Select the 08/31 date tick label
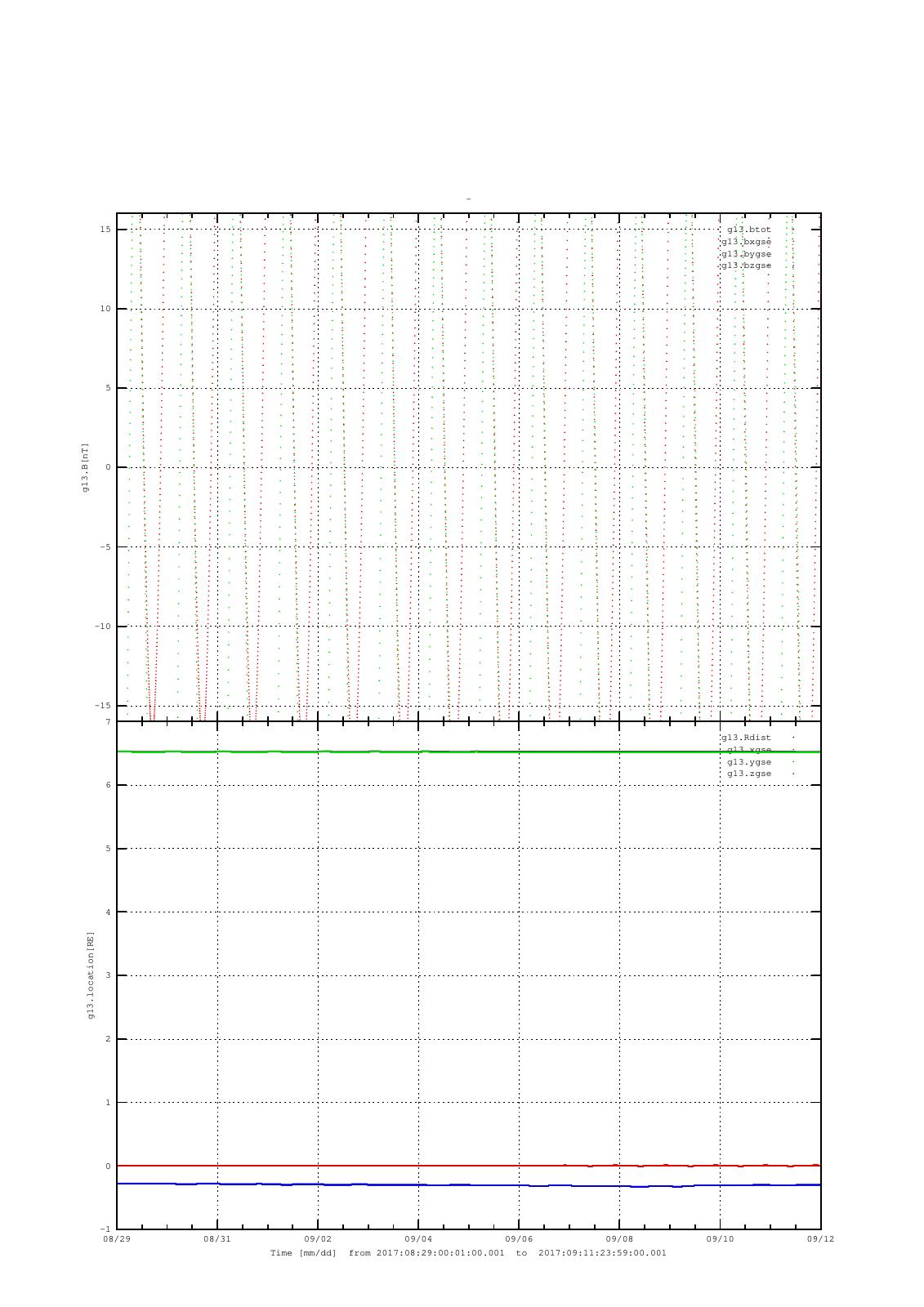Viewport: 924px width, 1307px height. [x=217, y=1239]
